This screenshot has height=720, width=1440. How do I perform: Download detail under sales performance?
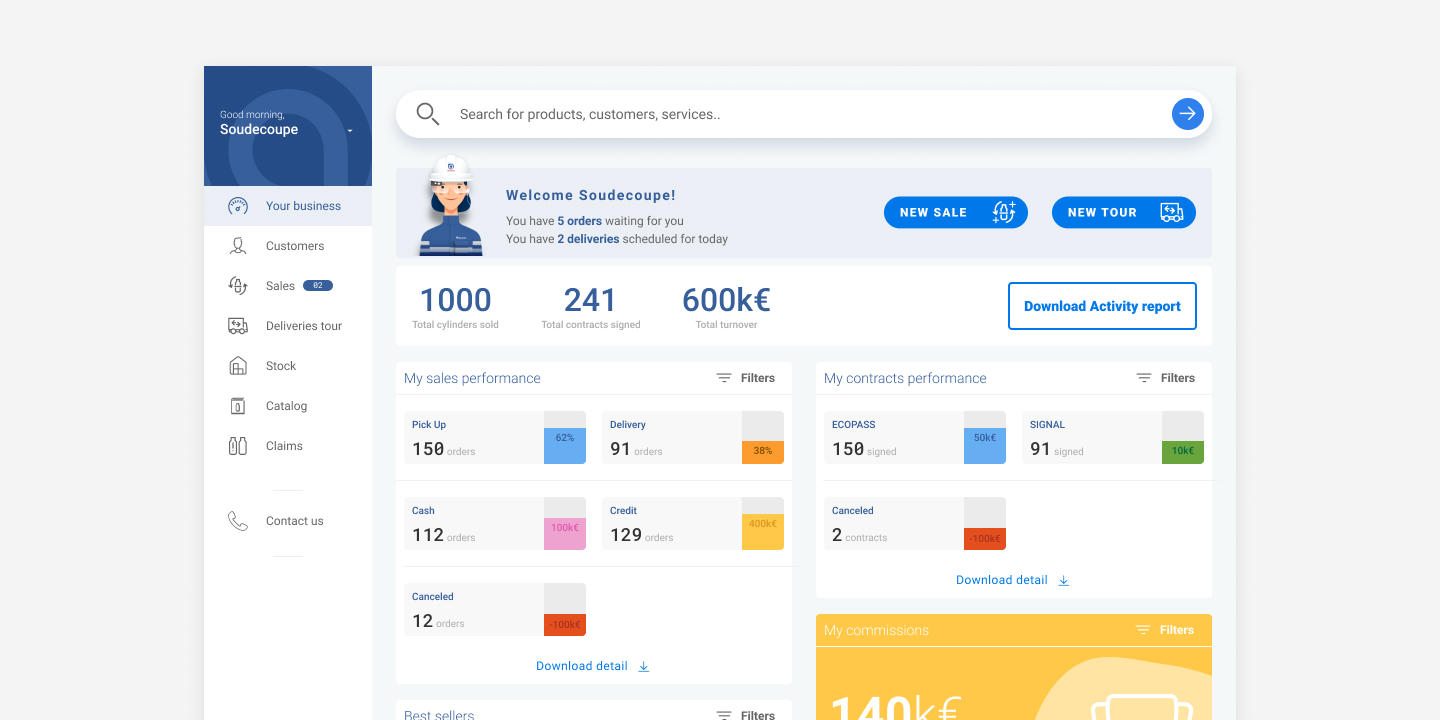coord(593,666)
